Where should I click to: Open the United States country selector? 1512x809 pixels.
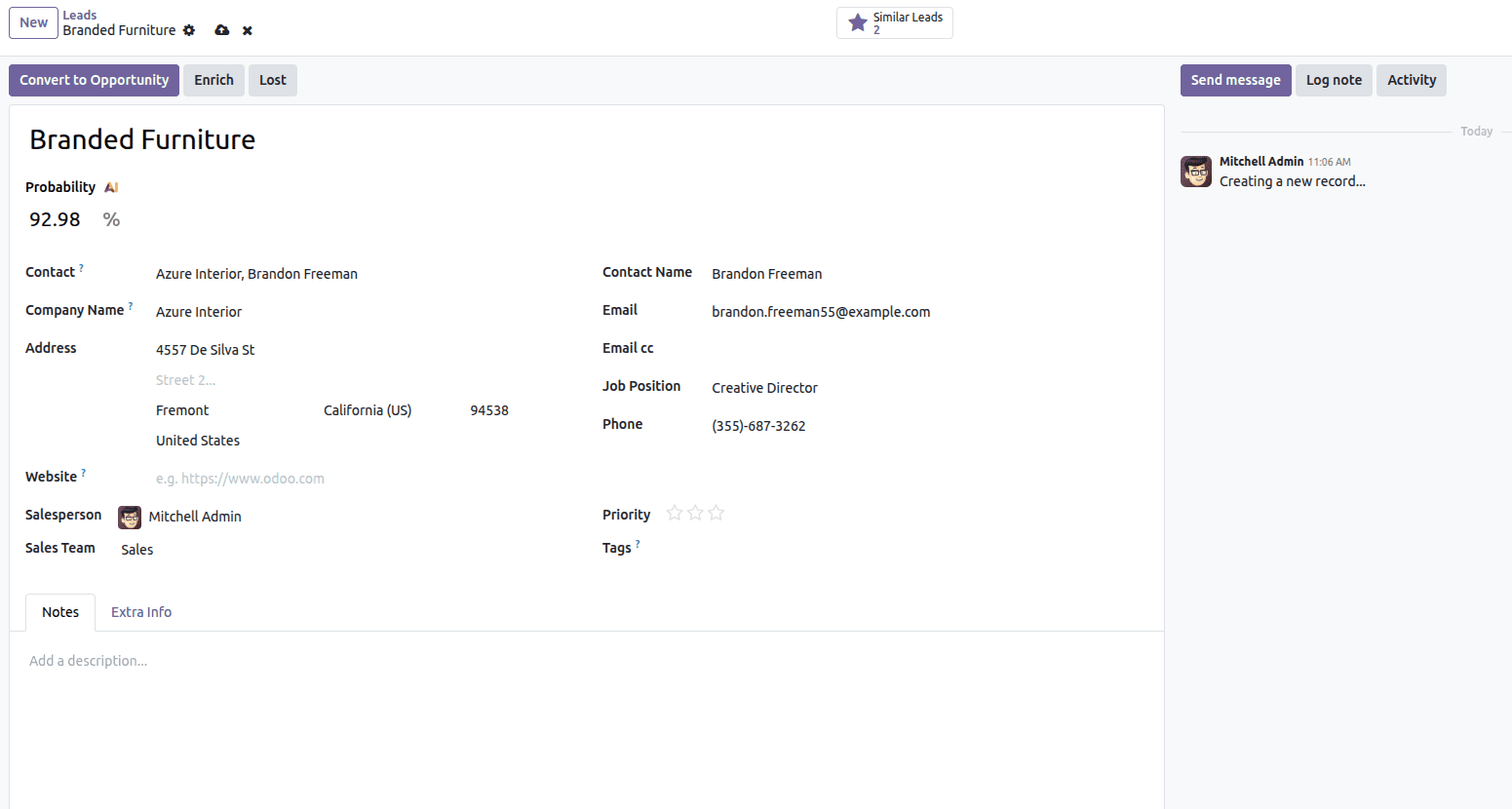click(198, 440)
